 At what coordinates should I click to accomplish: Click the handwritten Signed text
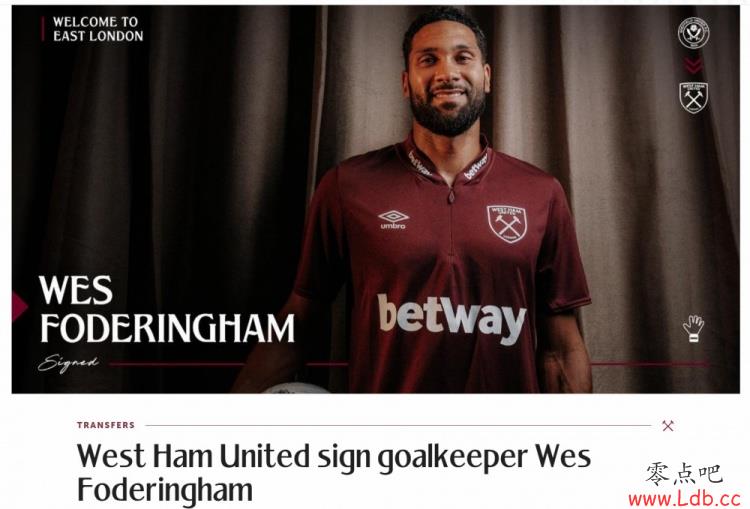pos(68,364)
